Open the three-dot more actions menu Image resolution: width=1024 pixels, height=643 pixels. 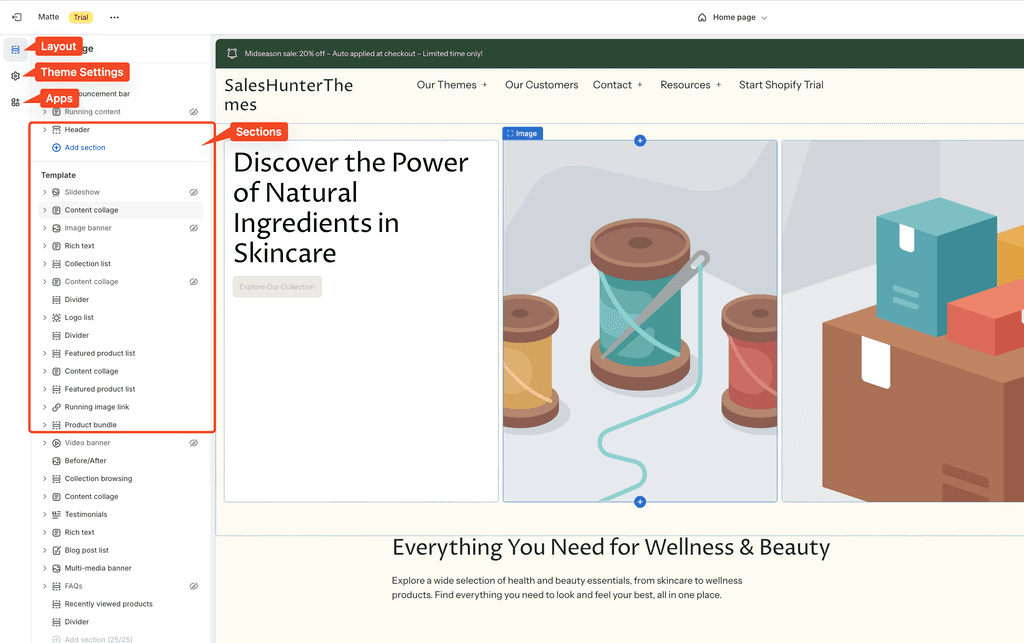(114, 18)
